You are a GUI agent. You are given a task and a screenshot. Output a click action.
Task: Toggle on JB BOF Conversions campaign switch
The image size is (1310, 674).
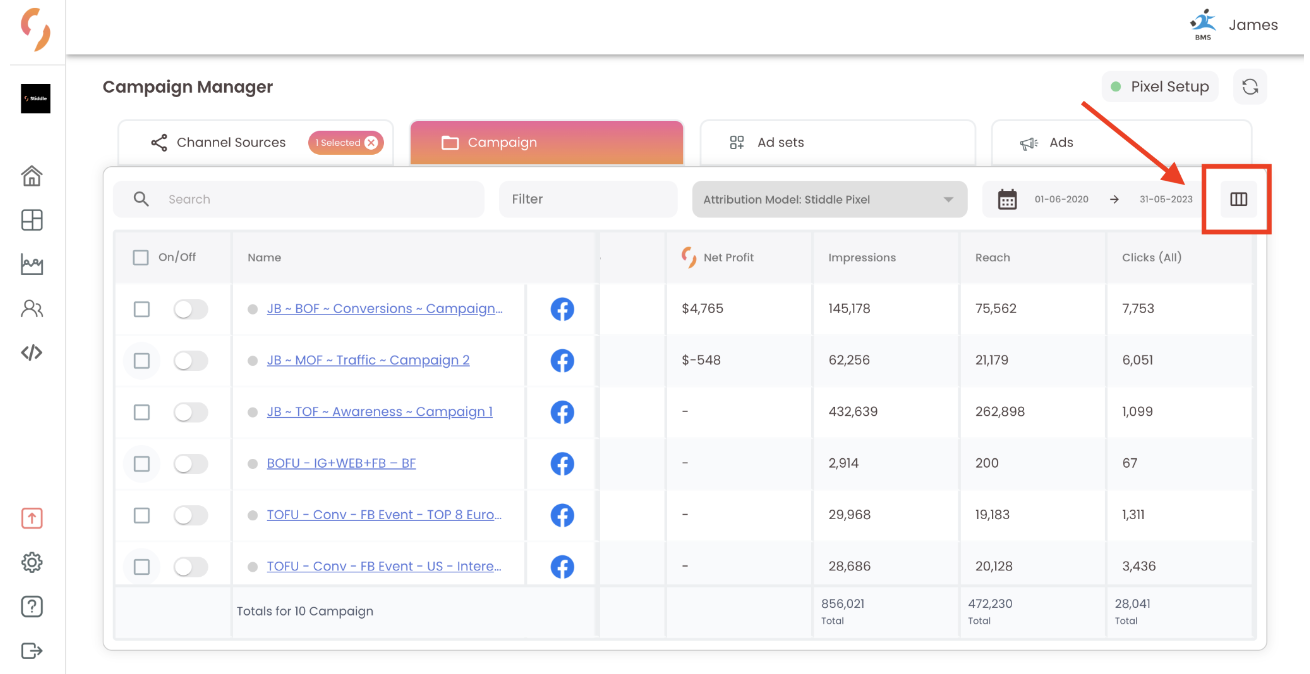190,309
